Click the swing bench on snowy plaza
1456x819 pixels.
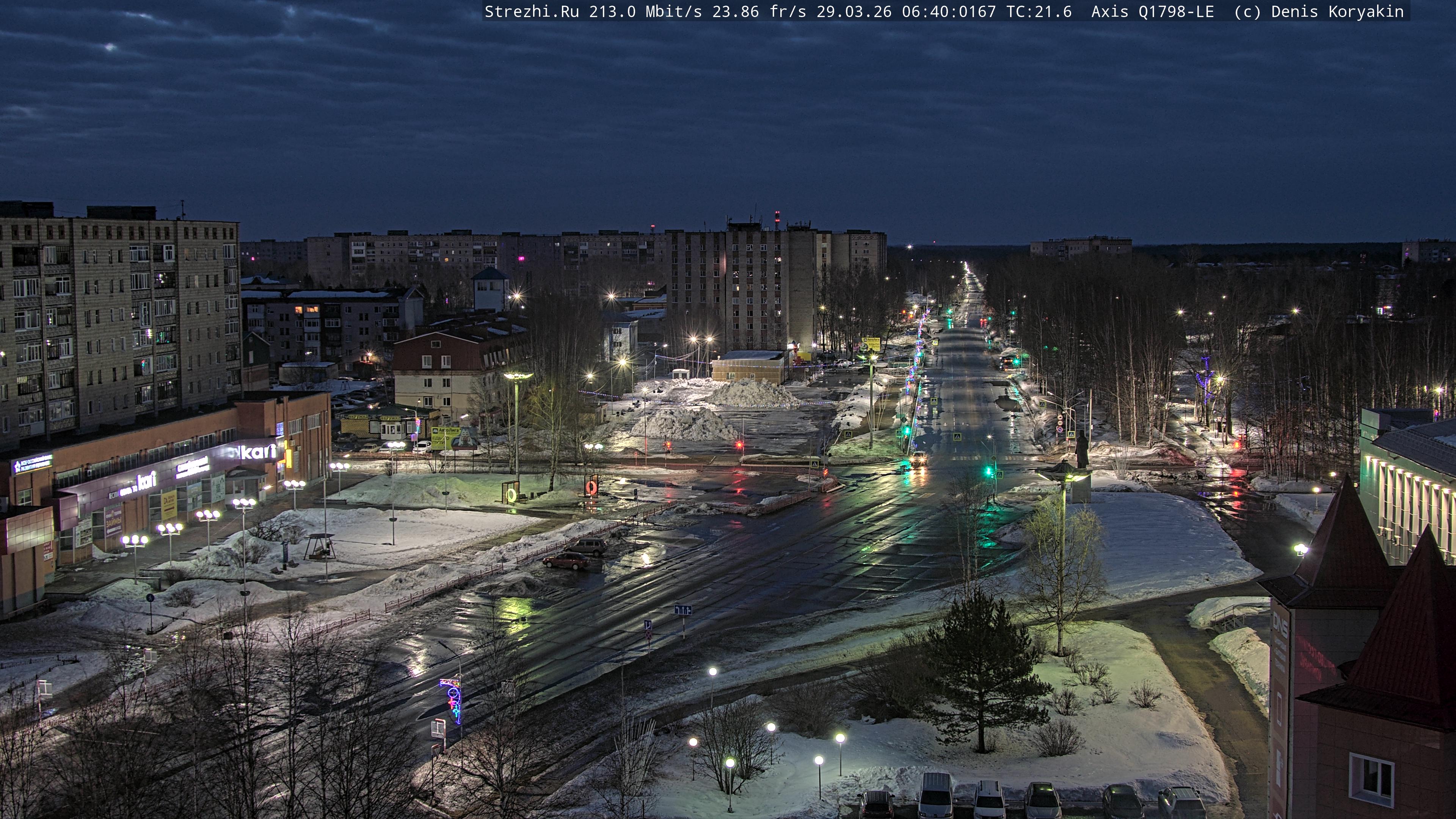click(x=320, y=546)
